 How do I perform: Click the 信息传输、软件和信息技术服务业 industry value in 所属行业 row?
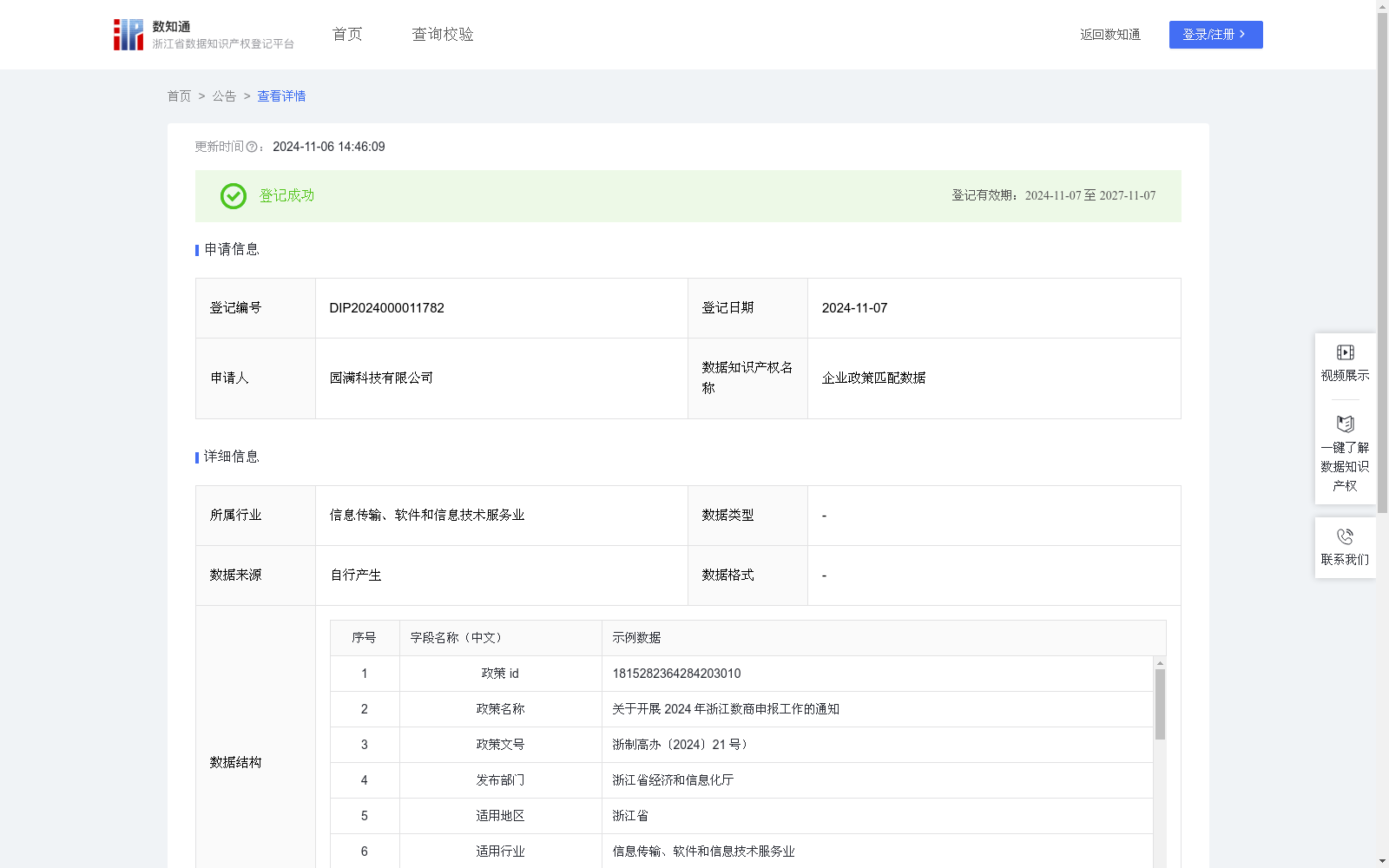(427, 516)
